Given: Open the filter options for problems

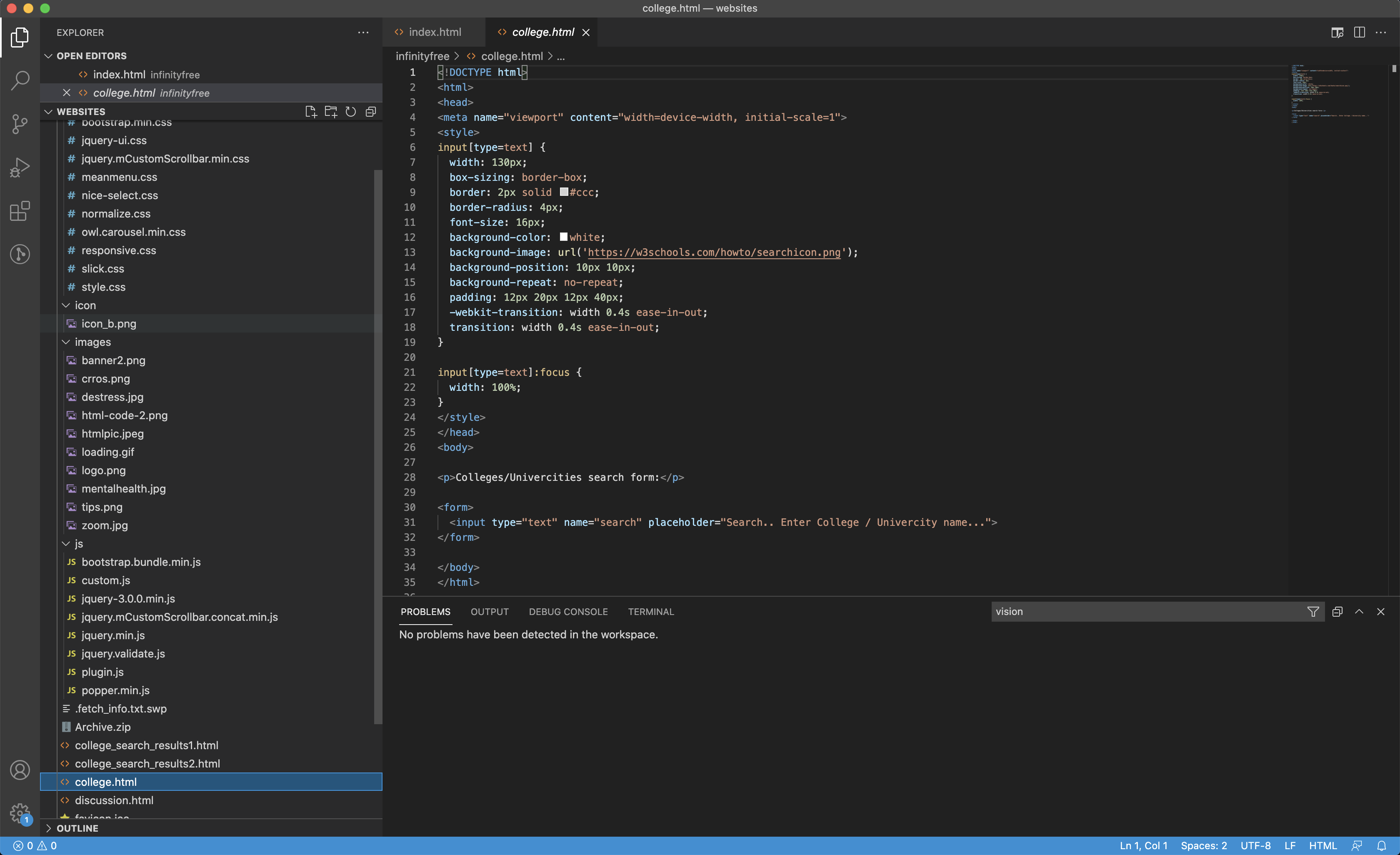Looking at the screenshot, I should (1312, 611).
